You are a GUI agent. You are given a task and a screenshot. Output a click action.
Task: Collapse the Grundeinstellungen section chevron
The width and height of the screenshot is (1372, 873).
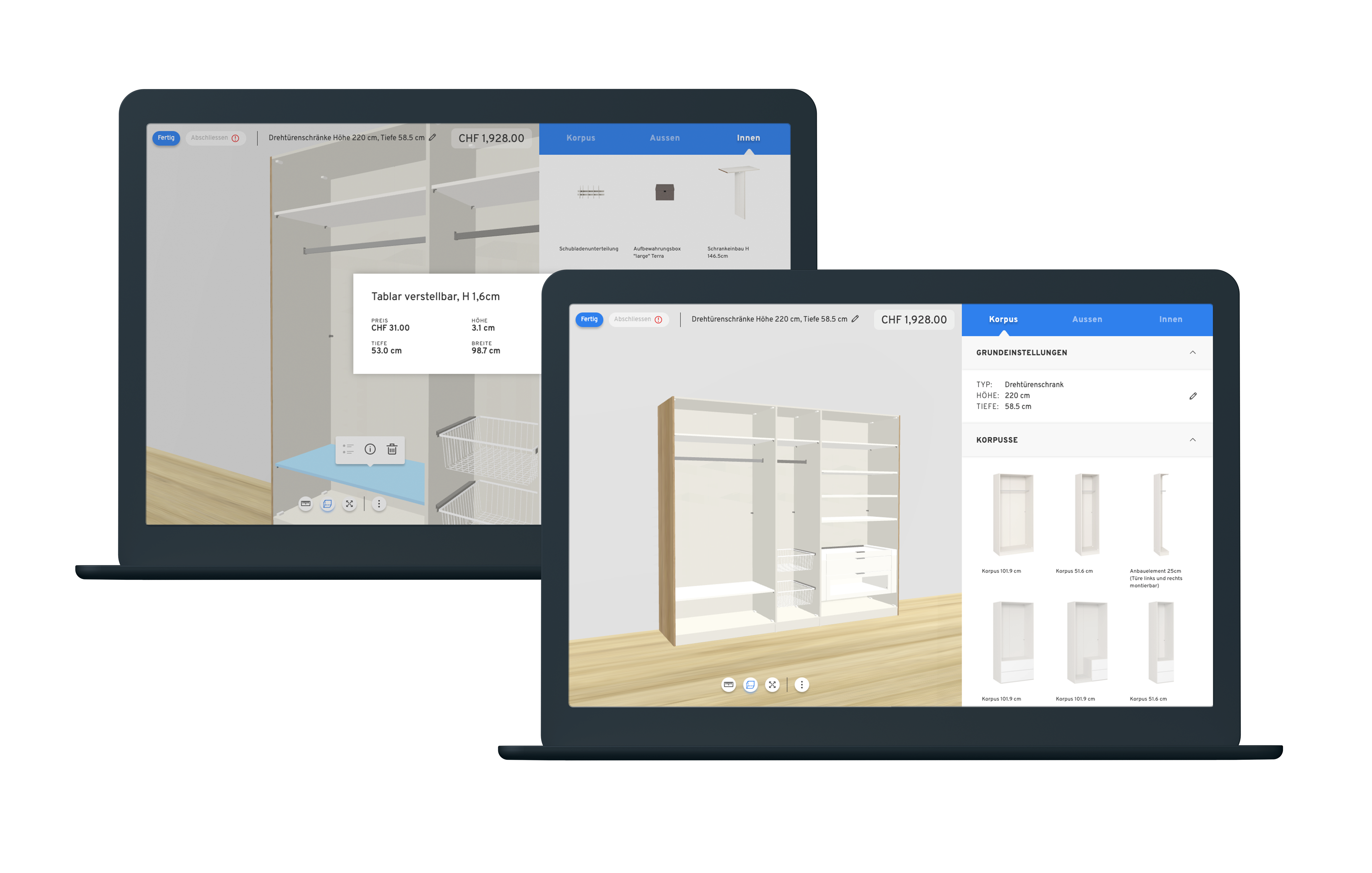pos(1193,353)
